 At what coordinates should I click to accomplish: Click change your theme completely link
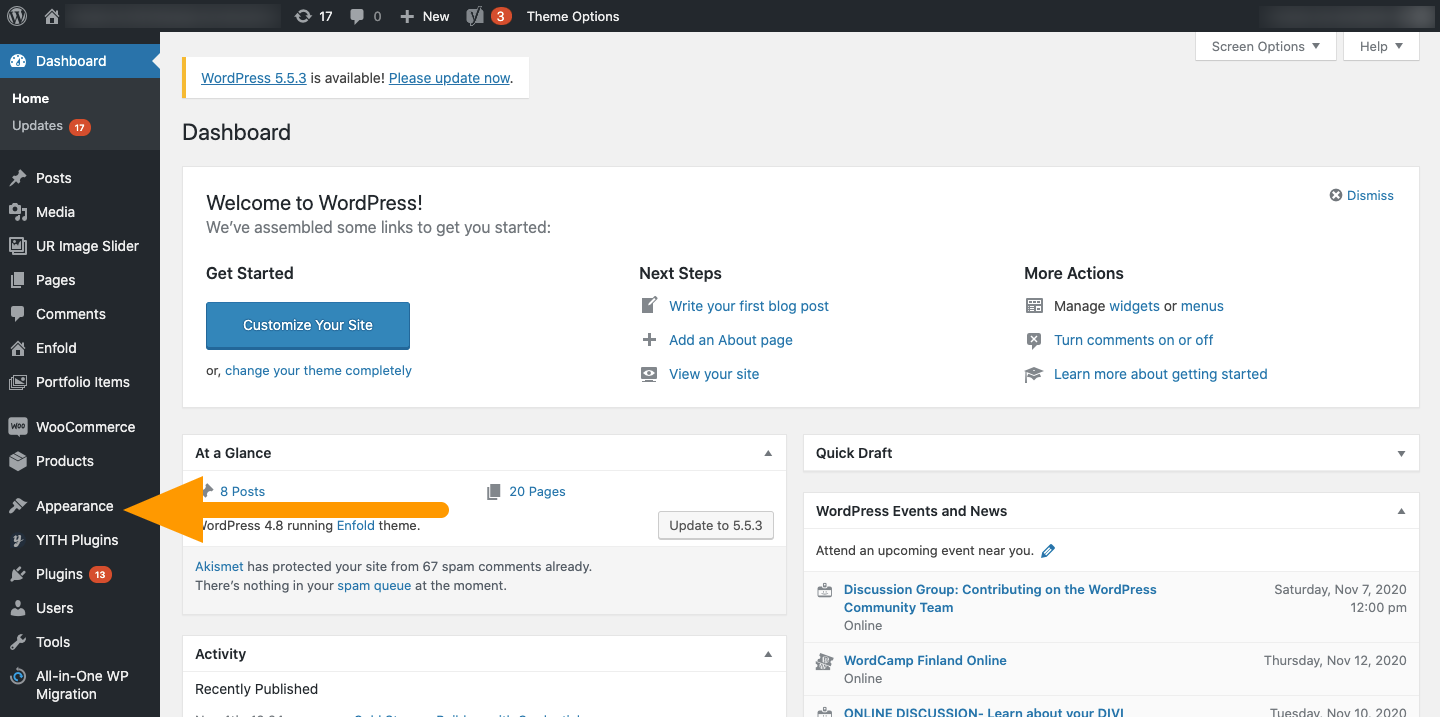(318, 370)
